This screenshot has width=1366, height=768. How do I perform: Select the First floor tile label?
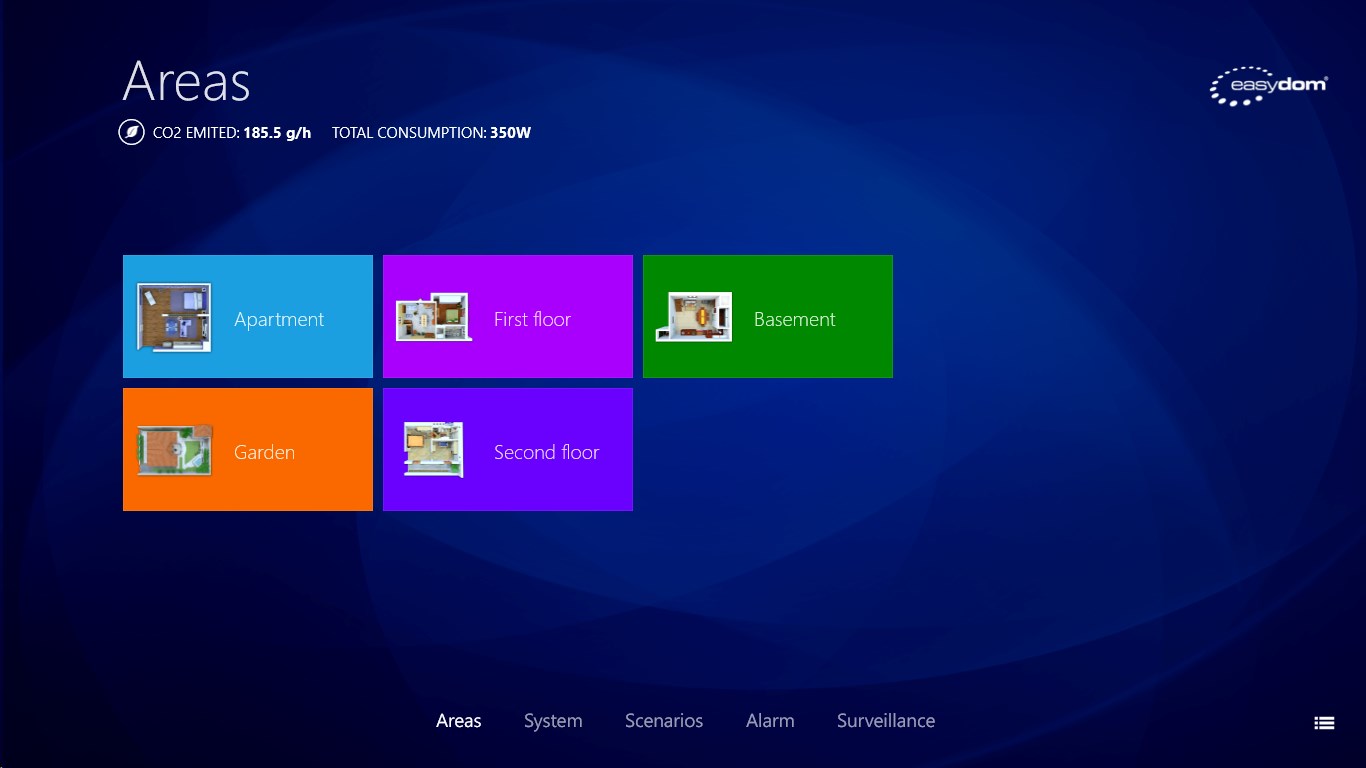click(532, 319)
